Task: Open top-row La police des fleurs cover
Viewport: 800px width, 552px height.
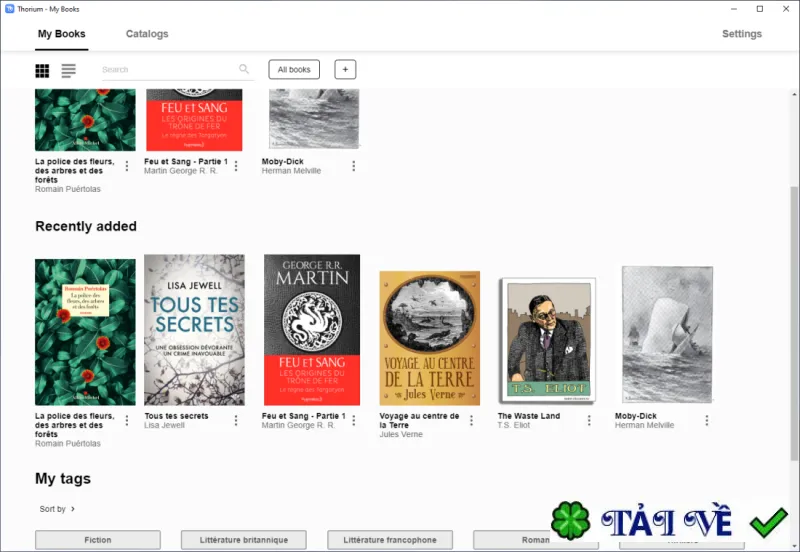Action: click(85, 120)
